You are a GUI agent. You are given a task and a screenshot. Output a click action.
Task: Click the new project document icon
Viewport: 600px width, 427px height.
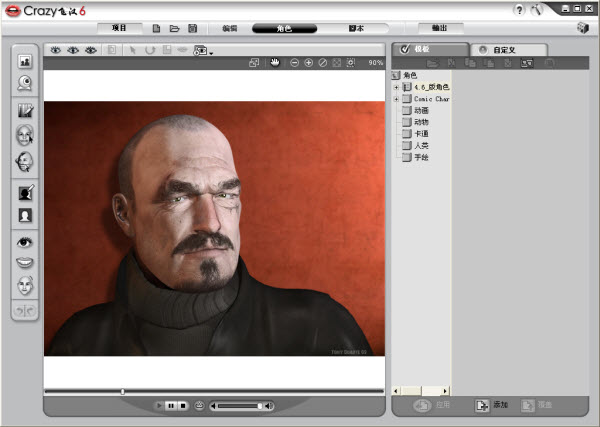point(156,29)
